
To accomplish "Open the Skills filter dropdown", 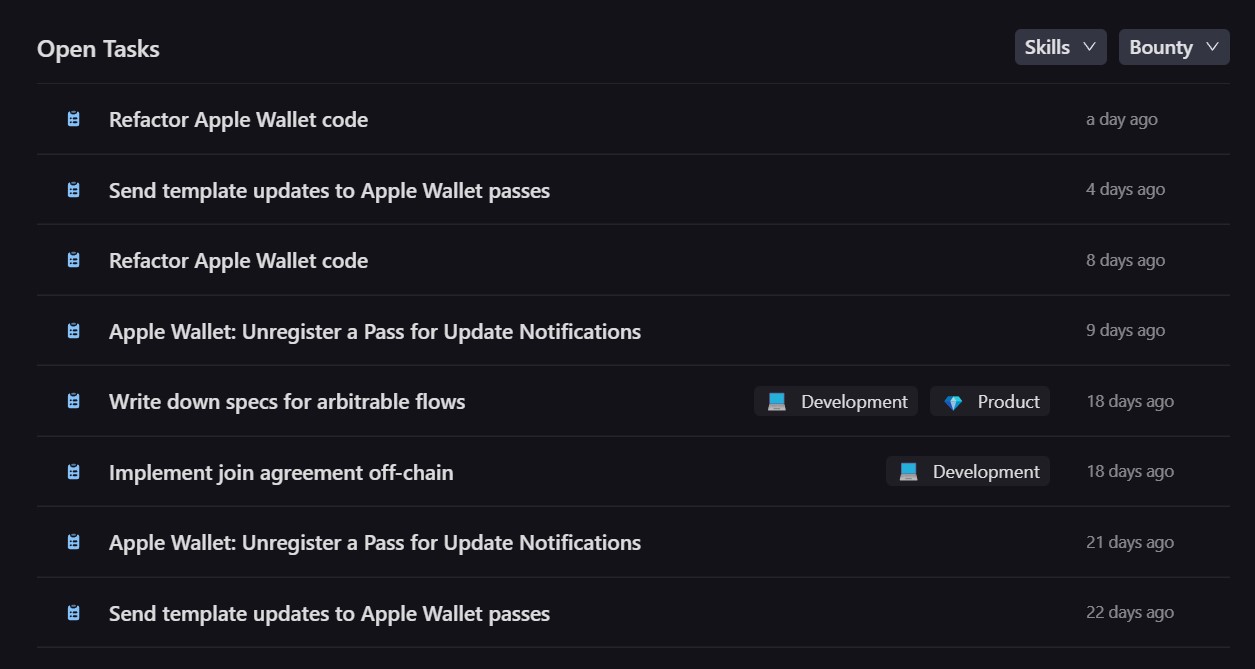I will point(1060,47).
